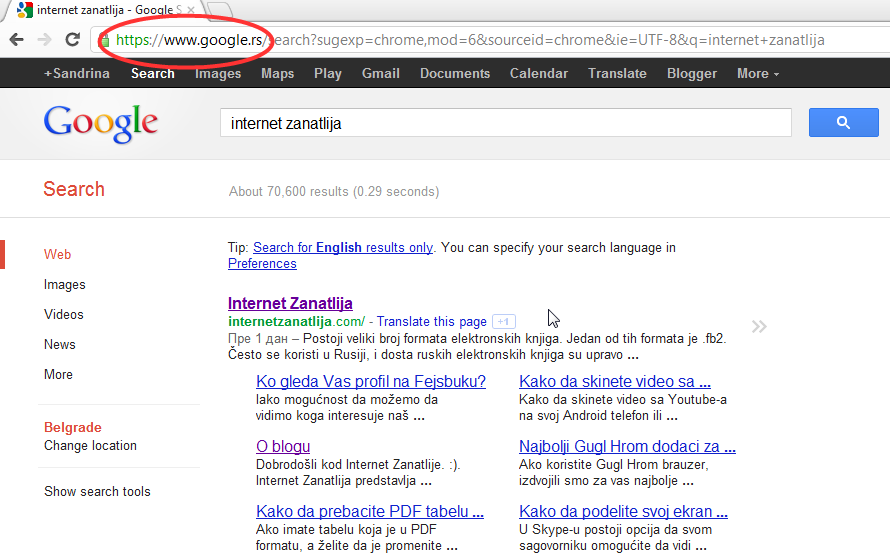Open the Preferences link

[262, 263]
